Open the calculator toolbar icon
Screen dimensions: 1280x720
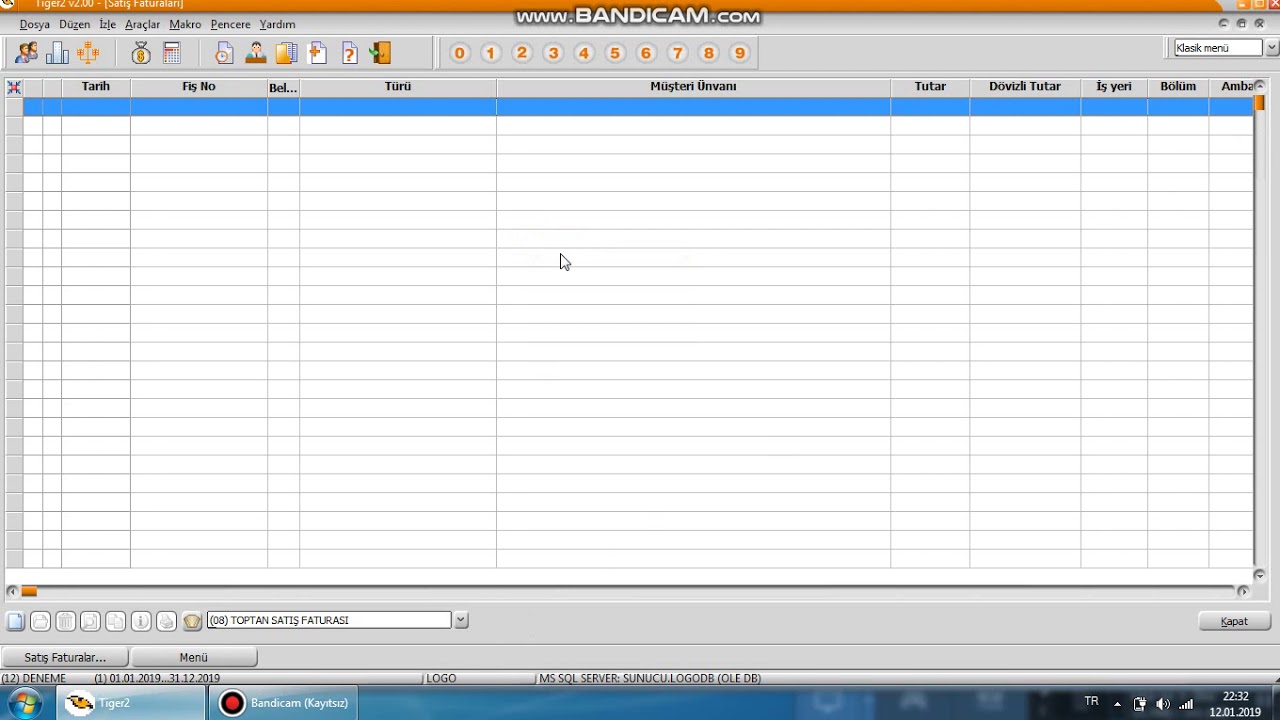tap(171, 53)
